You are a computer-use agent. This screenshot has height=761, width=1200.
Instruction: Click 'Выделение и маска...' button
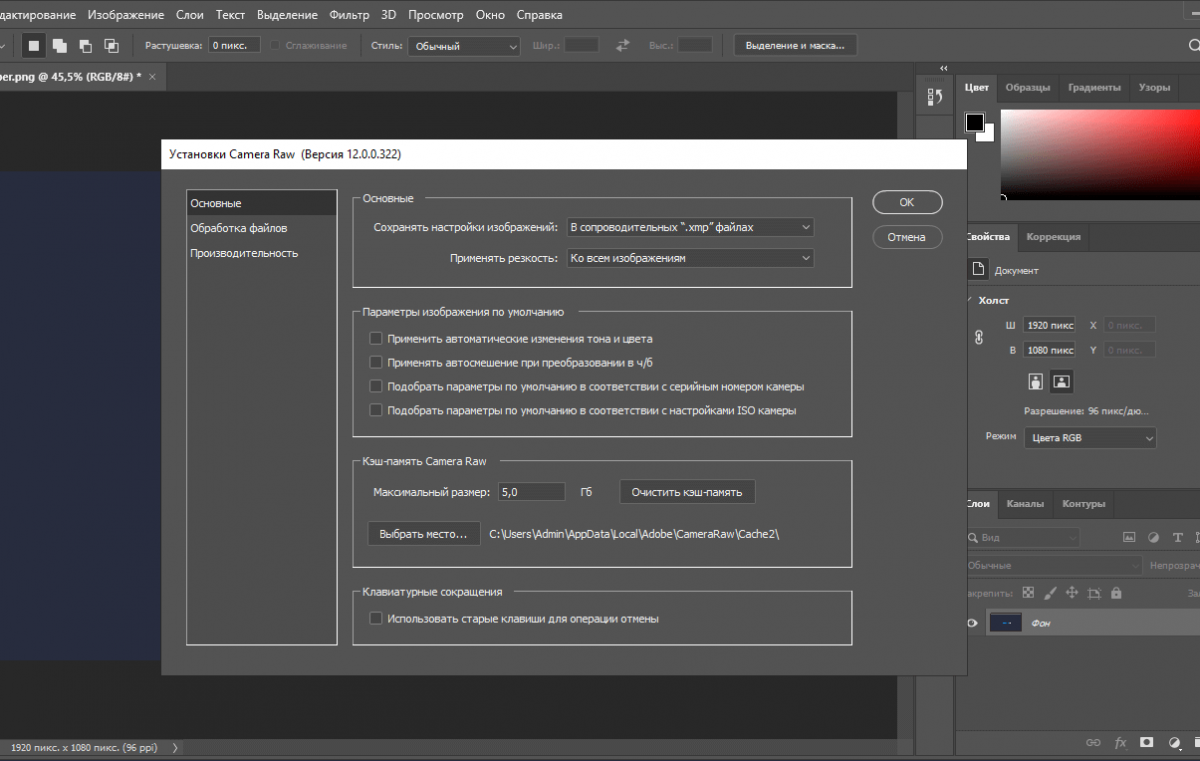coord(795,46)
